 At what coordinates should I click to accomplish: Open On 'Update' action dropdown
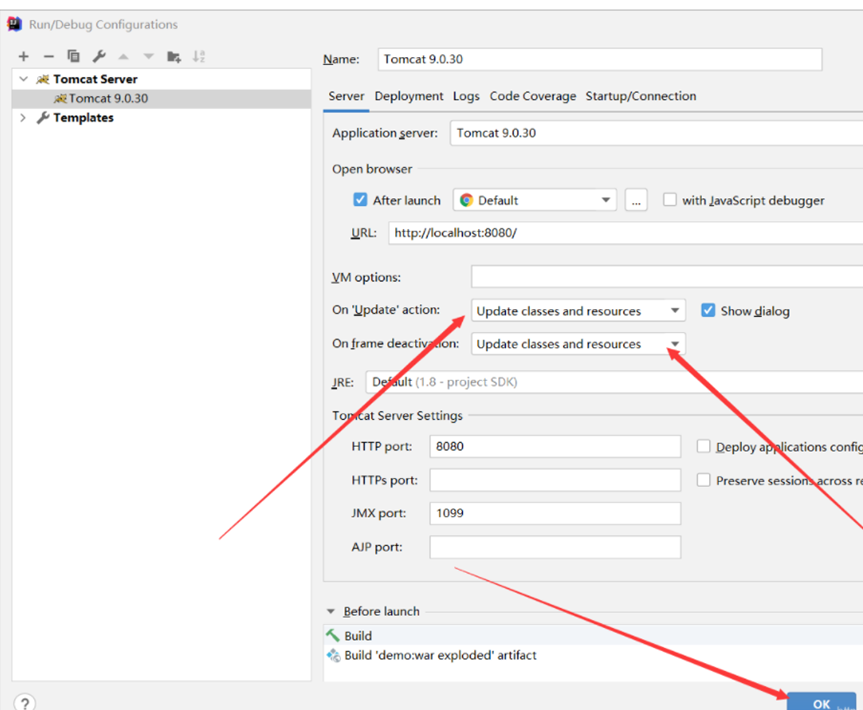click(578, 310)
